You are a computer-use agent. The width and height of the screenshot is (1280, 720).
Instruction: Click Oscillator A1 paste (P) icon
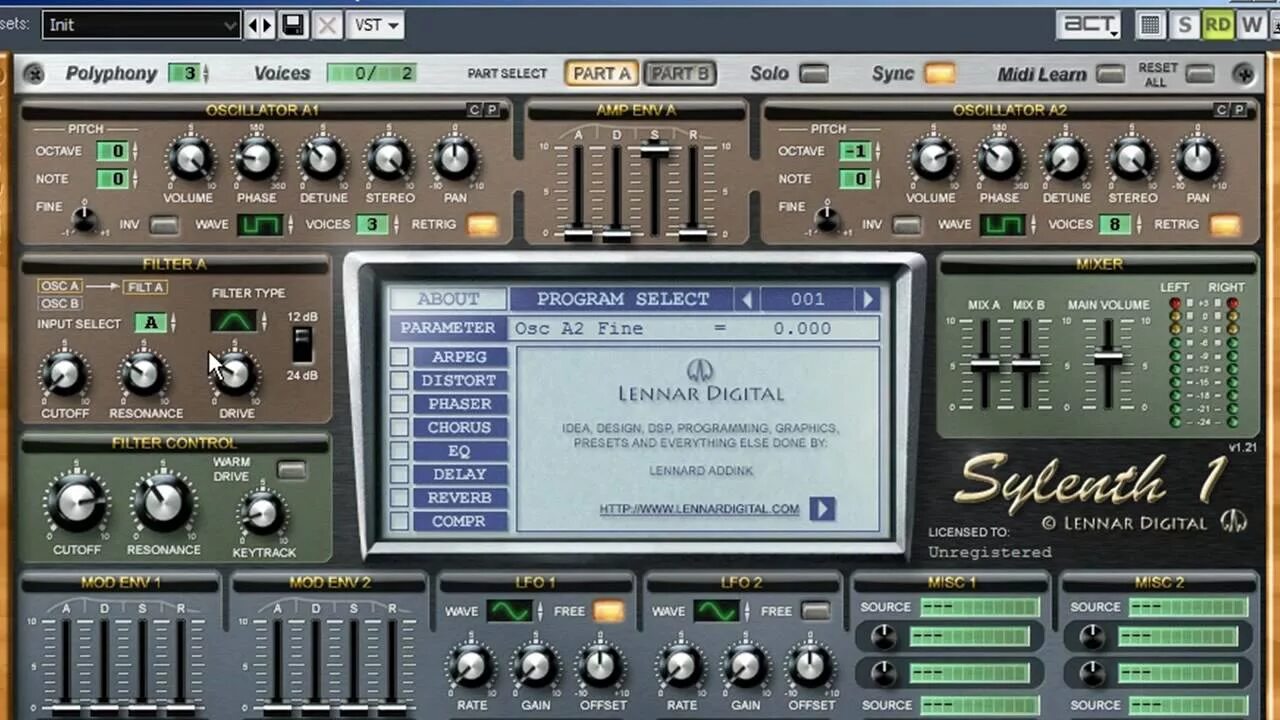[492, 110]
